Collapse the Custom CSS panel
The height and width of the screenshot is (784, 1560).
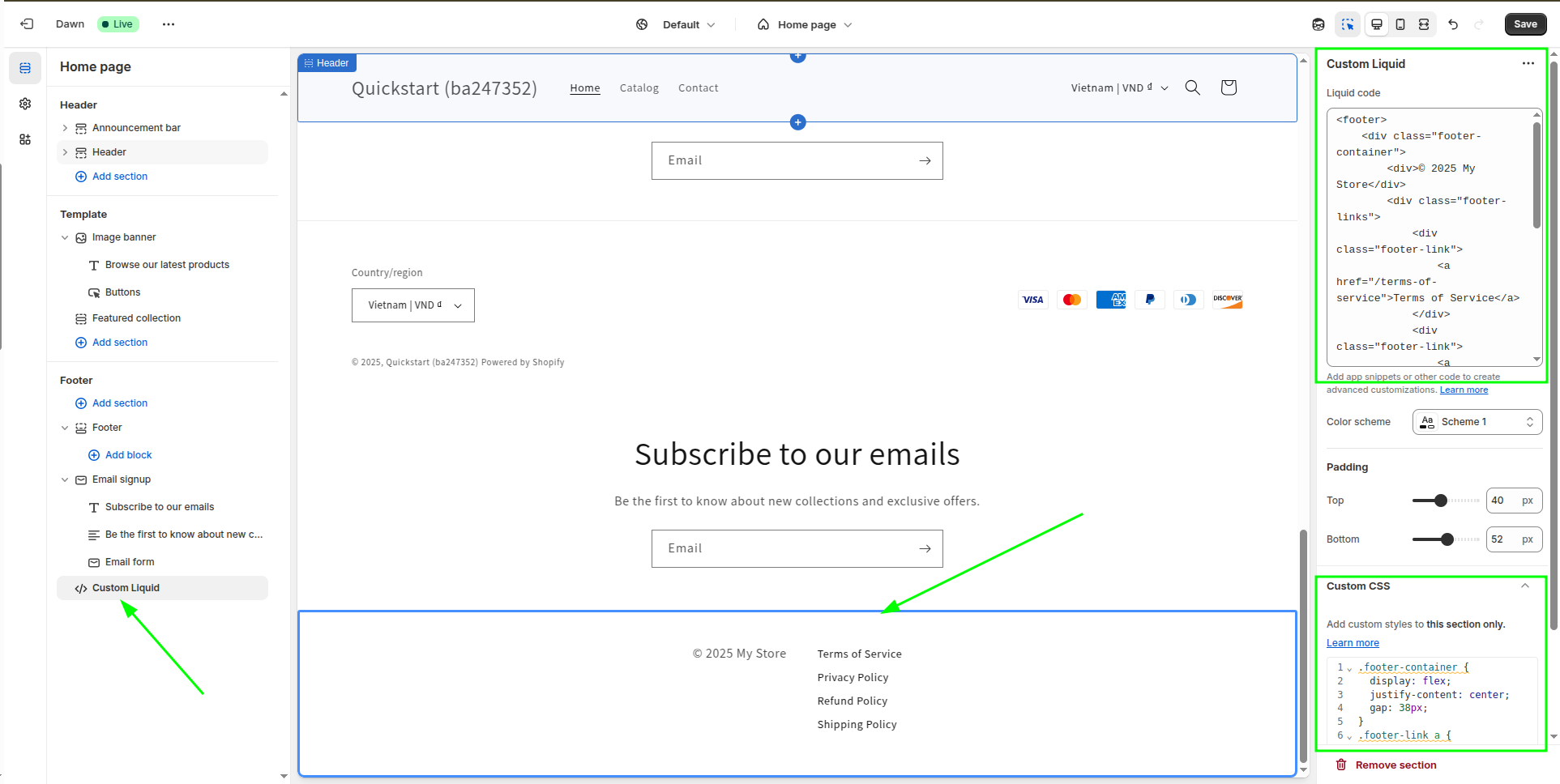1525,586
